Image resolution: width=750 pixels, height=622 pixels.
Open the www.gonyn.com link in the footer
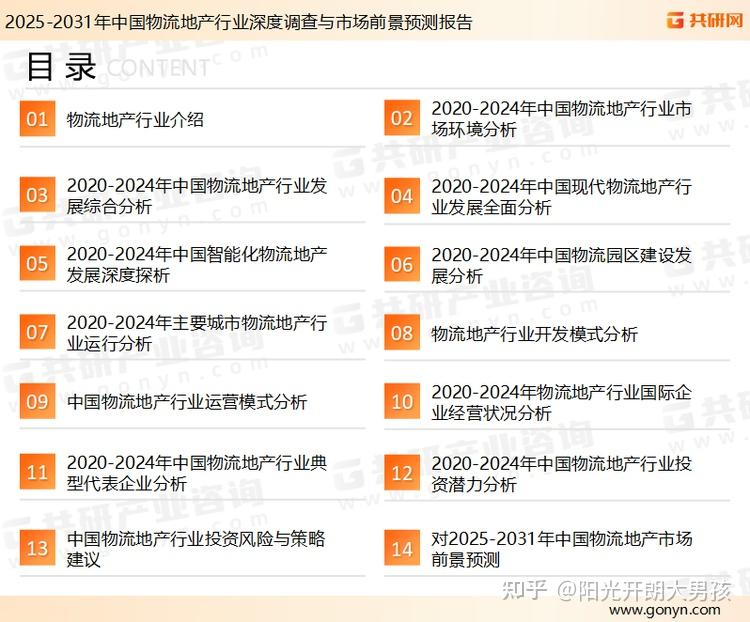(x=665, y=610)
